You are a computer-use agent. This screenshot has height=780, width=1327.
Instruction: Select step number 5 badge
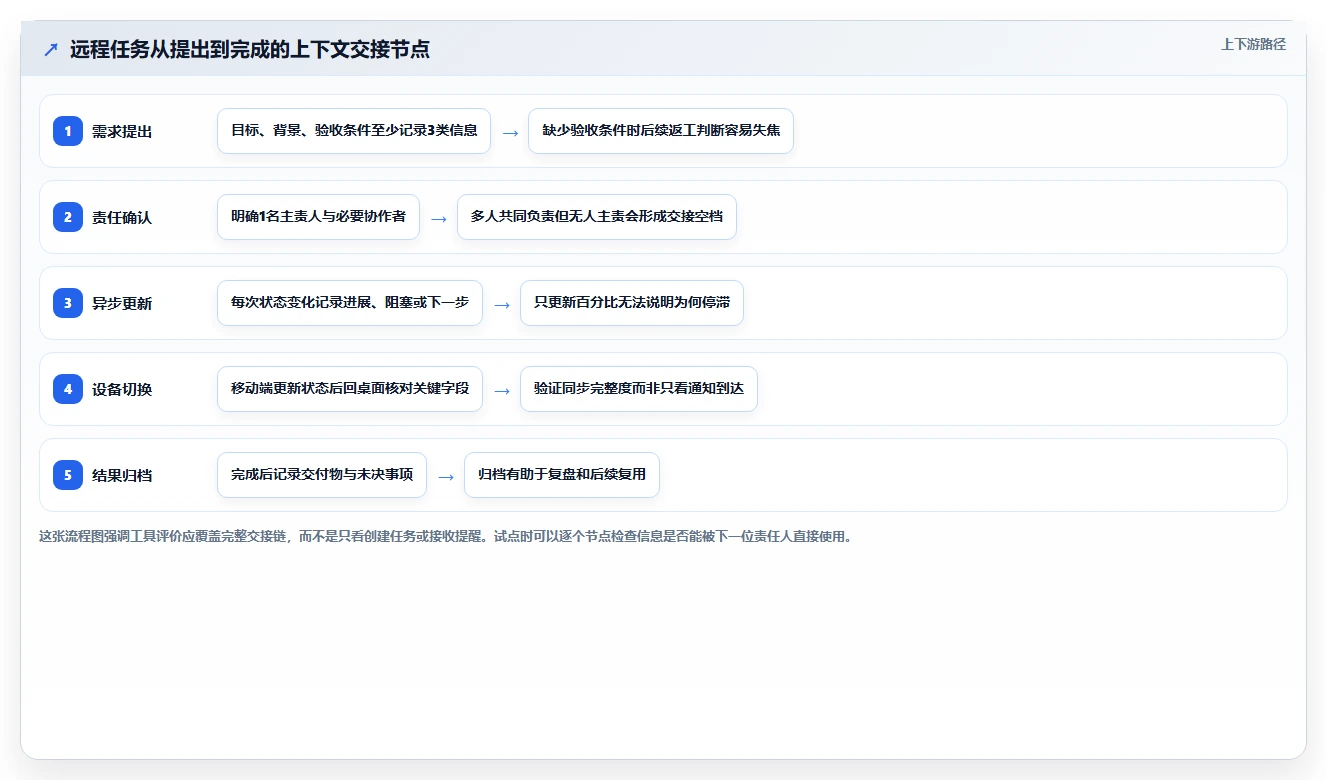pos(68,475)
